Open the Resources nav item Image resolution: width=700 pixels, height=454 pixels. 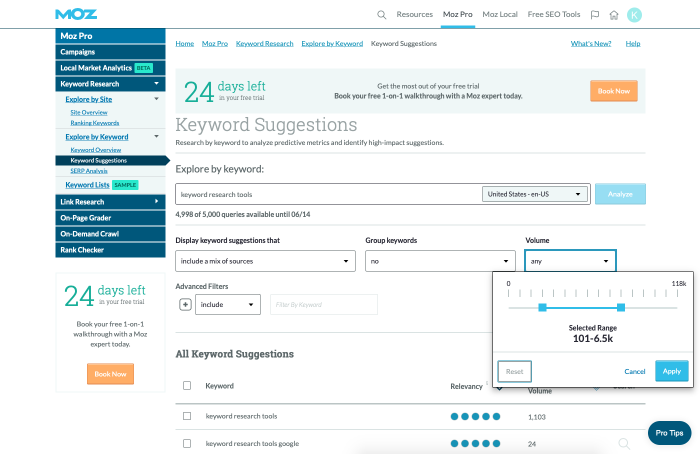pyautogui.click(x=414, y=14)
